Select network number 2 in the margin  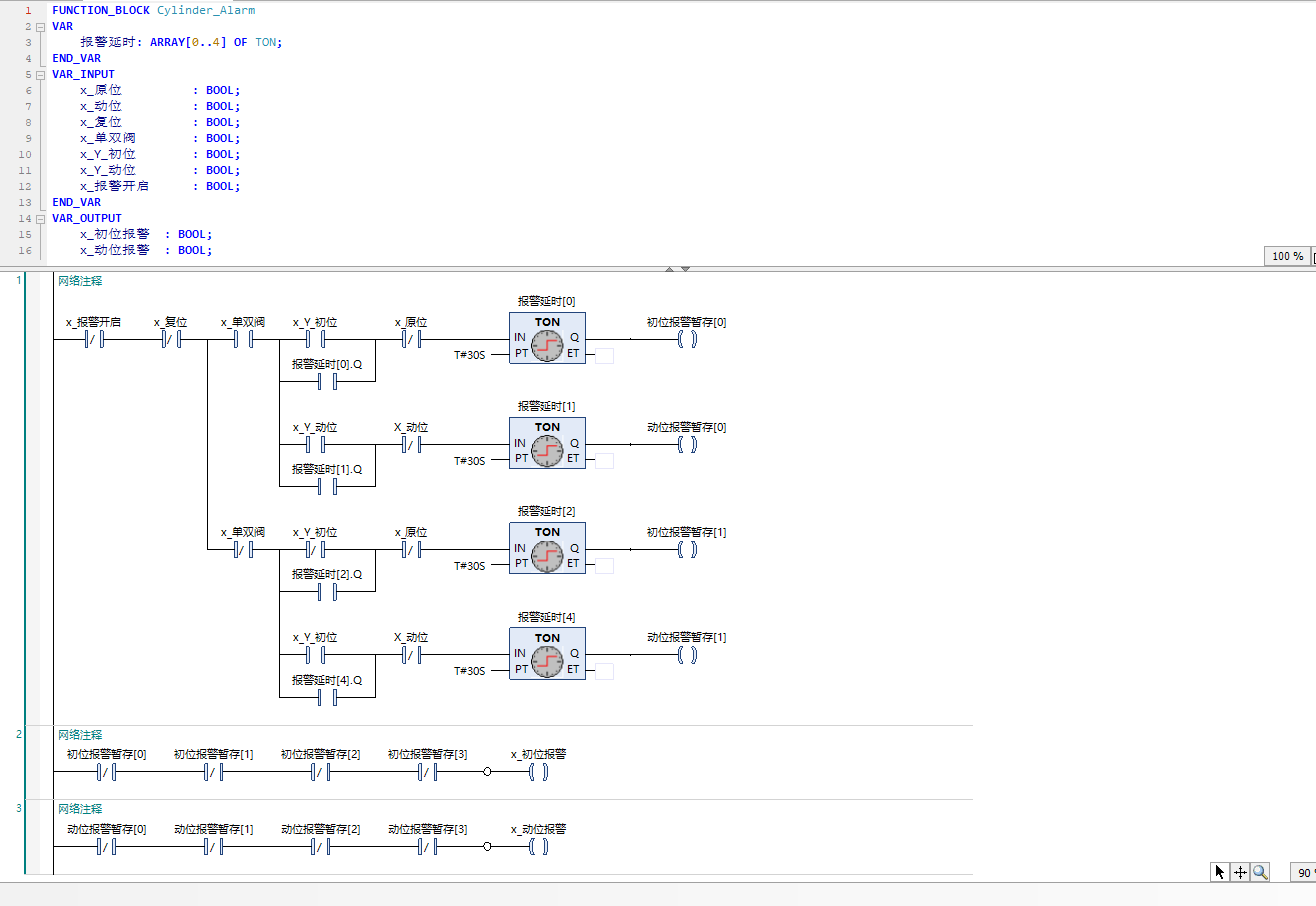tap(18, 734)
